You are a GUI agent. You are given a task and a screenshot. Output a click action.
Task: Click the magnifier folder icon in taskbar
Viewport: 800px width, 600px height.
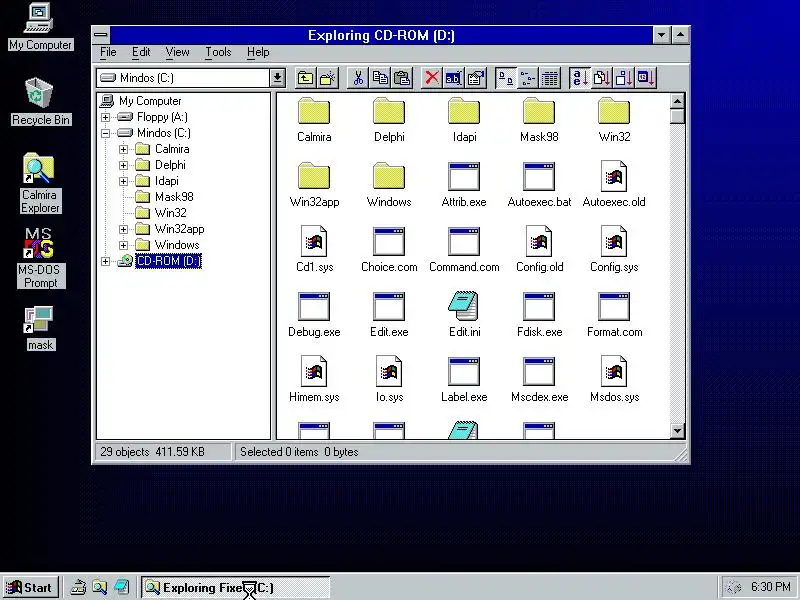pyautogui.click(x=99, y=587)
